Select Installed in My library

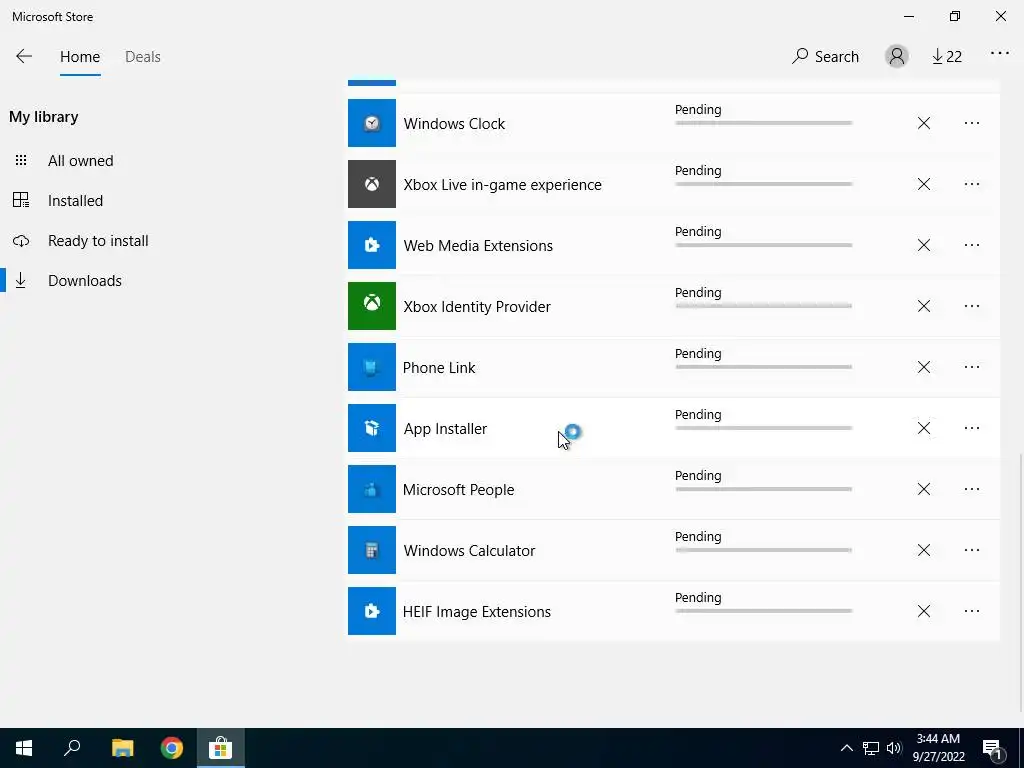75,200
